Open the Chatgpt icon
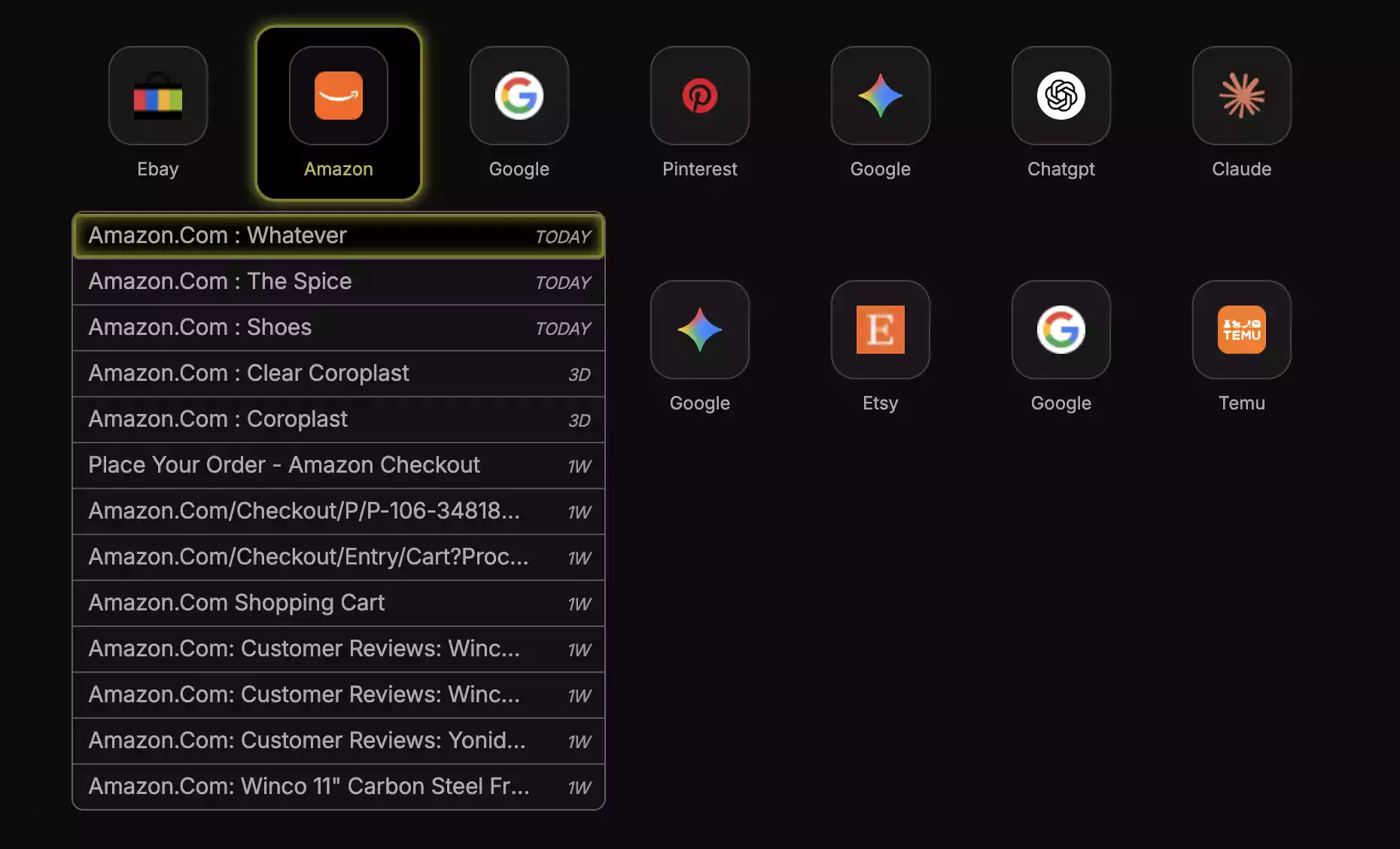 tap(1061, 96)
